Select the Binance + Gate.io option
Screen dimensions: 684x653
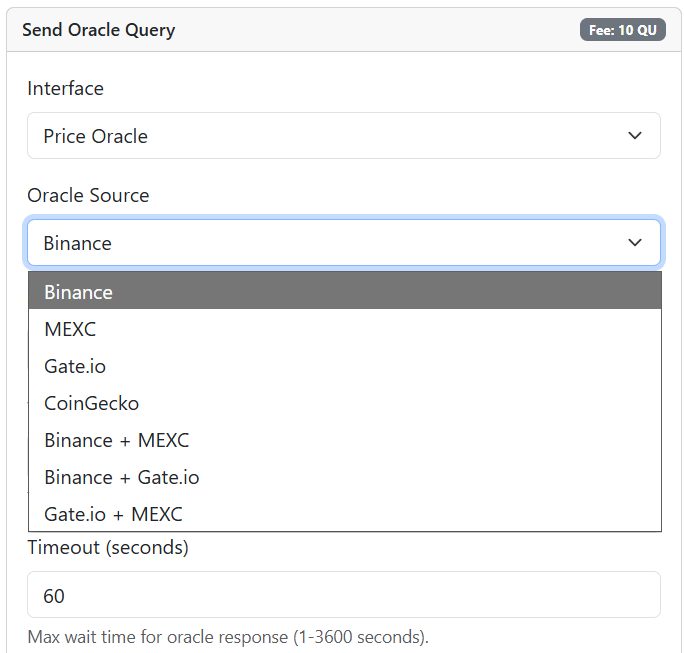click(x=121, y=477)
